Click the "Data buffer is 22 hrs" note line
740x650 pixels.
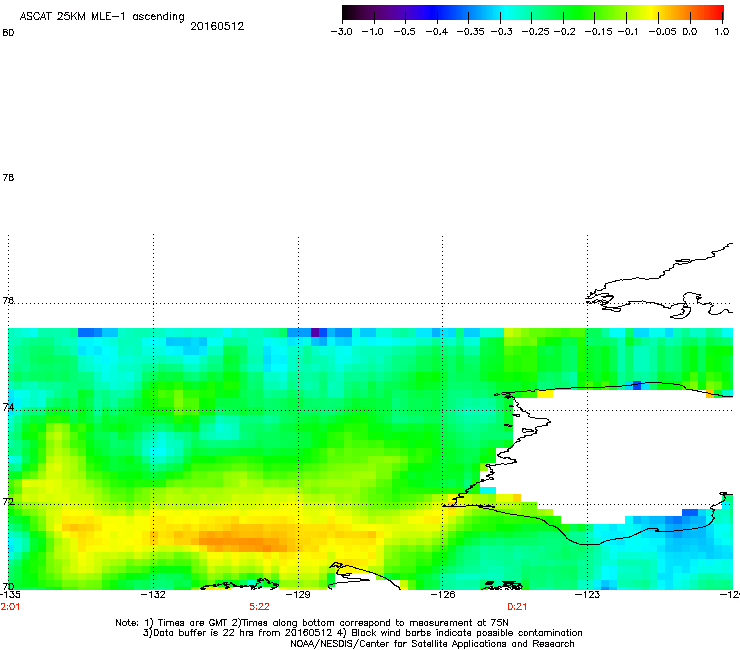point(362,633)
